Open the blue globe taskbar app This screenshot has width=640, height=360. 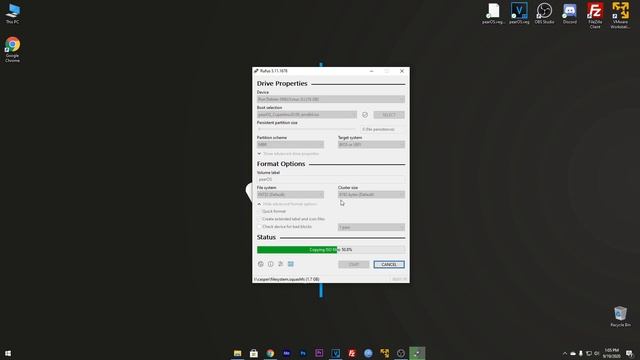pyautogui.click(x=368, y=353)
